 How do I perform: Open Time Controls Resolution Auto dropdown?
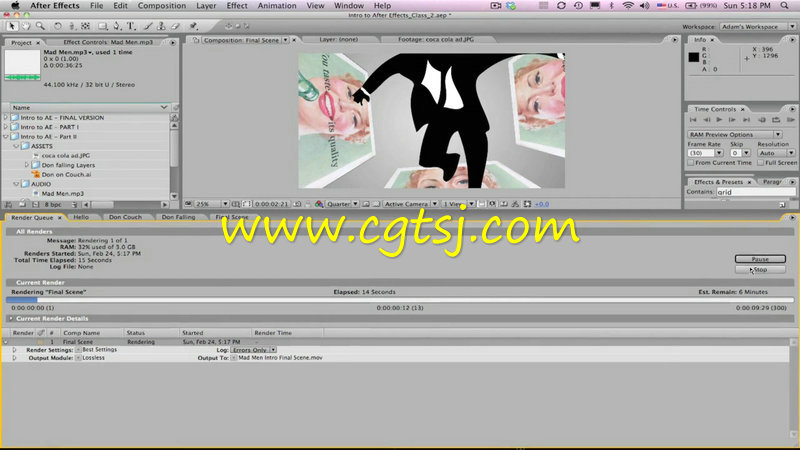click(776, 153)
